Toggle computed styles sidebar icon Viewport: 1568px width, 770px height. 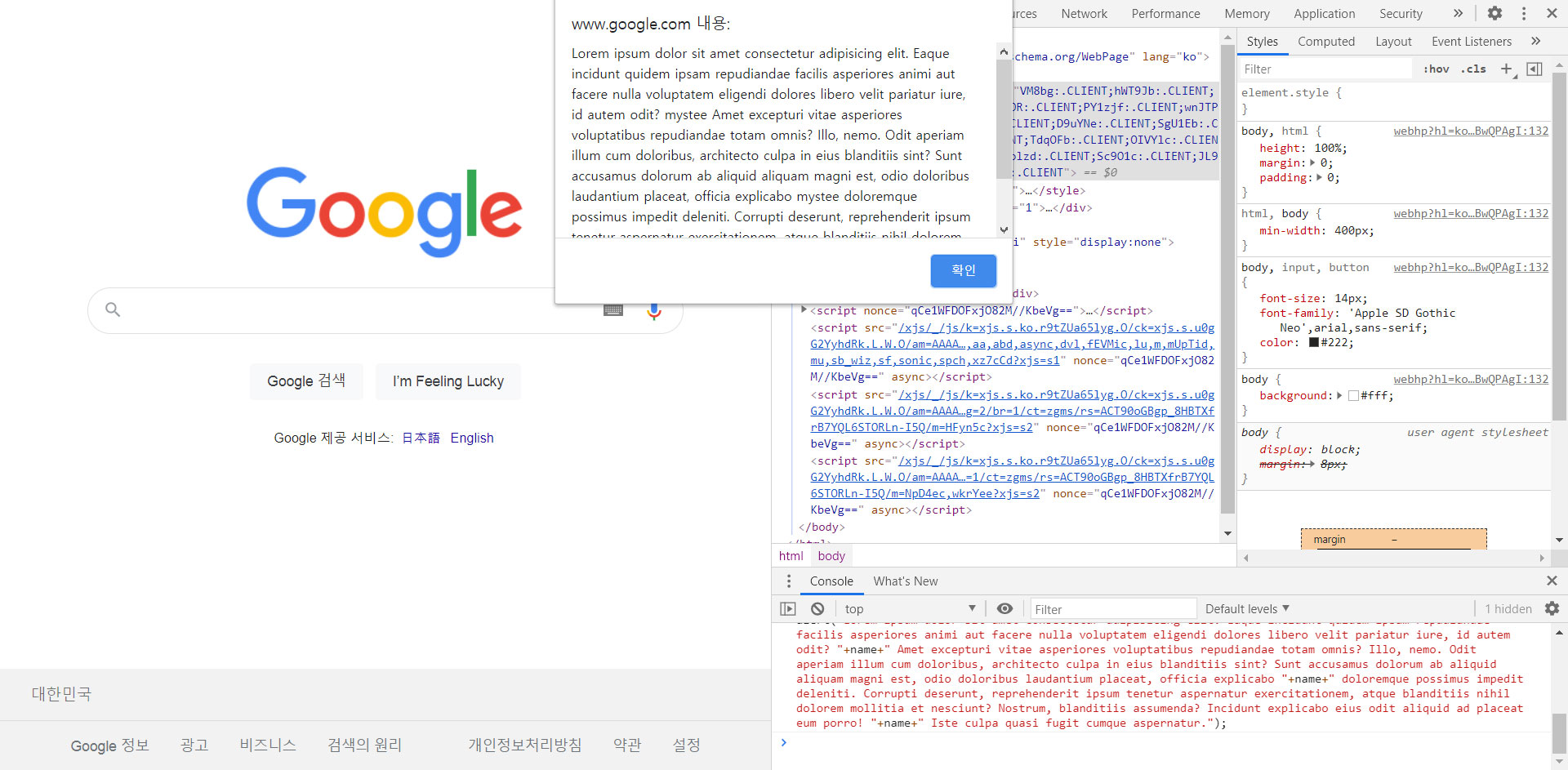1535,69
